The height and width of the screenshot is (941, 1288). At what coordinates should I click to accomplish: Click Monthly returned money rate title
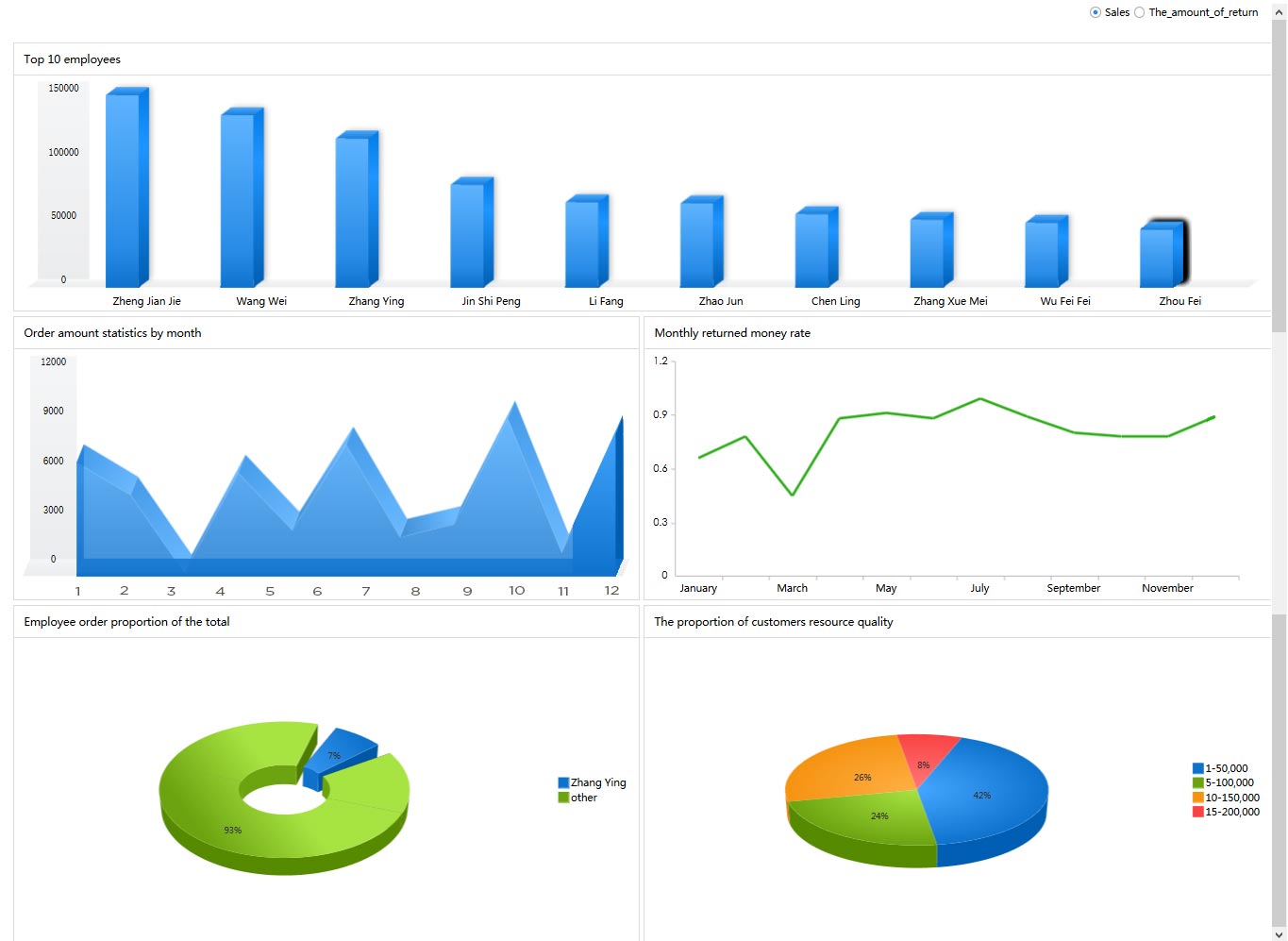coord(732,333)
